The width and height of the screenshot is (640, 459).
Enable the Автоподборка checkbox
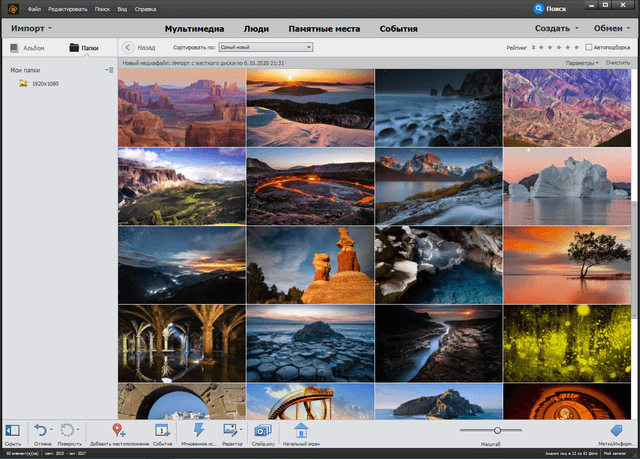coord(587,47)
